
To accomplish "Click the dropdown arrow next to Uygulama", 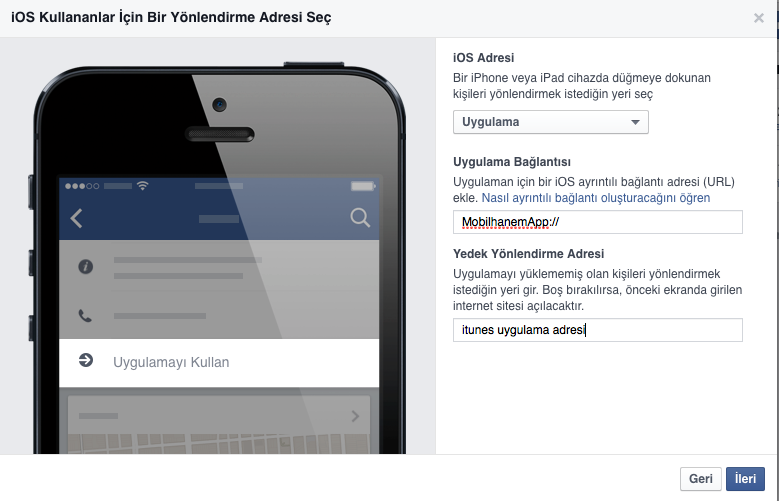I will [635, 122].
